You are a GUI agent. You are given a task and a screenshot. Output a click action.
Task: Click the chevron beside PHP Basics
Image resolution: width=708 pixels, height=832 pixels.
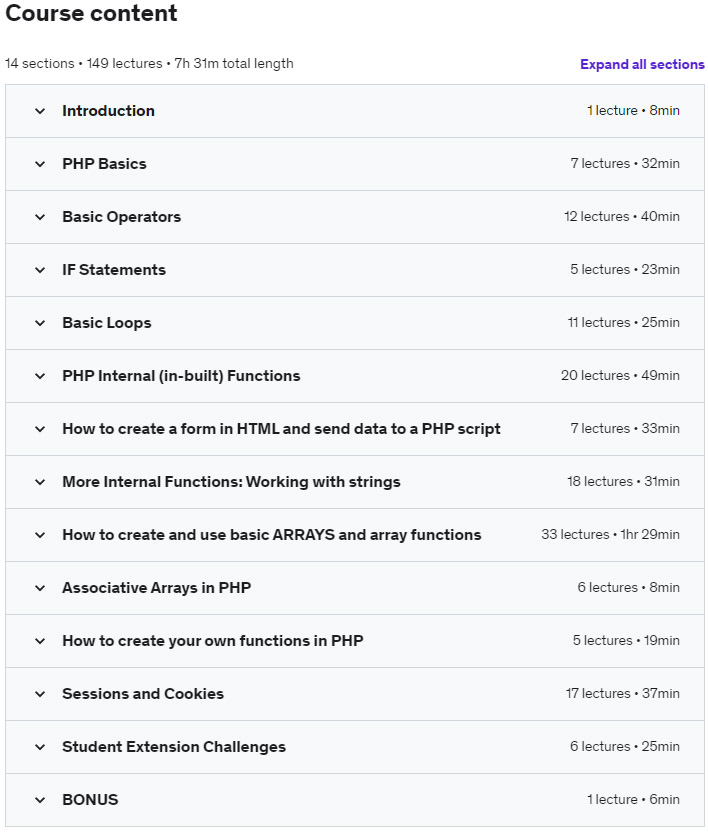pyautogui.click(x=40, y=164)
